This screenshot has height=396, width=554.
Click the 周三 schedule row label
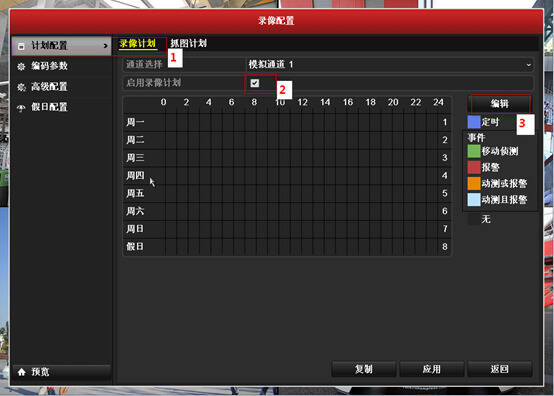point(135,158)
